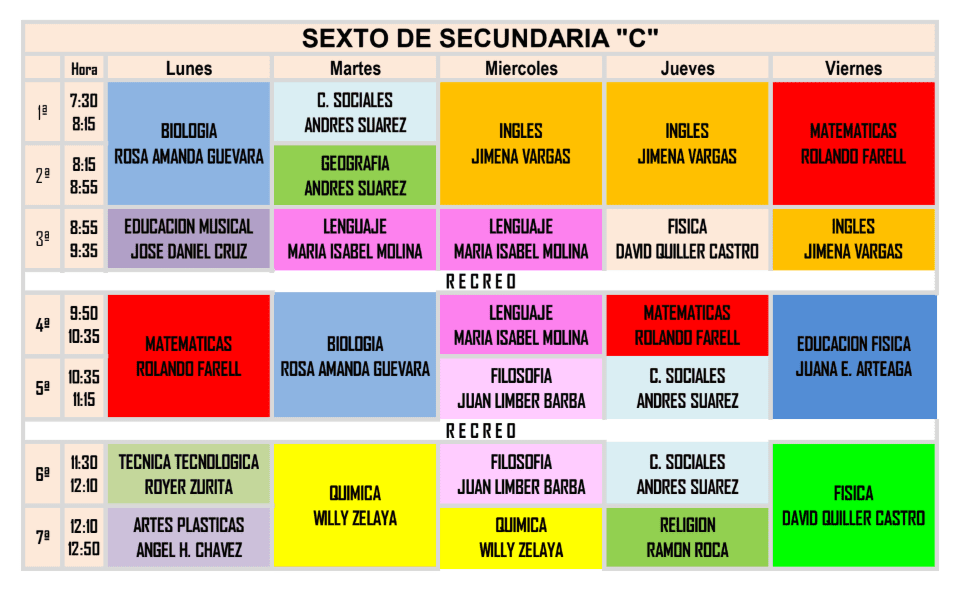Viewport: 961px width, 594px height.
Task: Click the Hora header cell
Action: (x=84, y=68)
